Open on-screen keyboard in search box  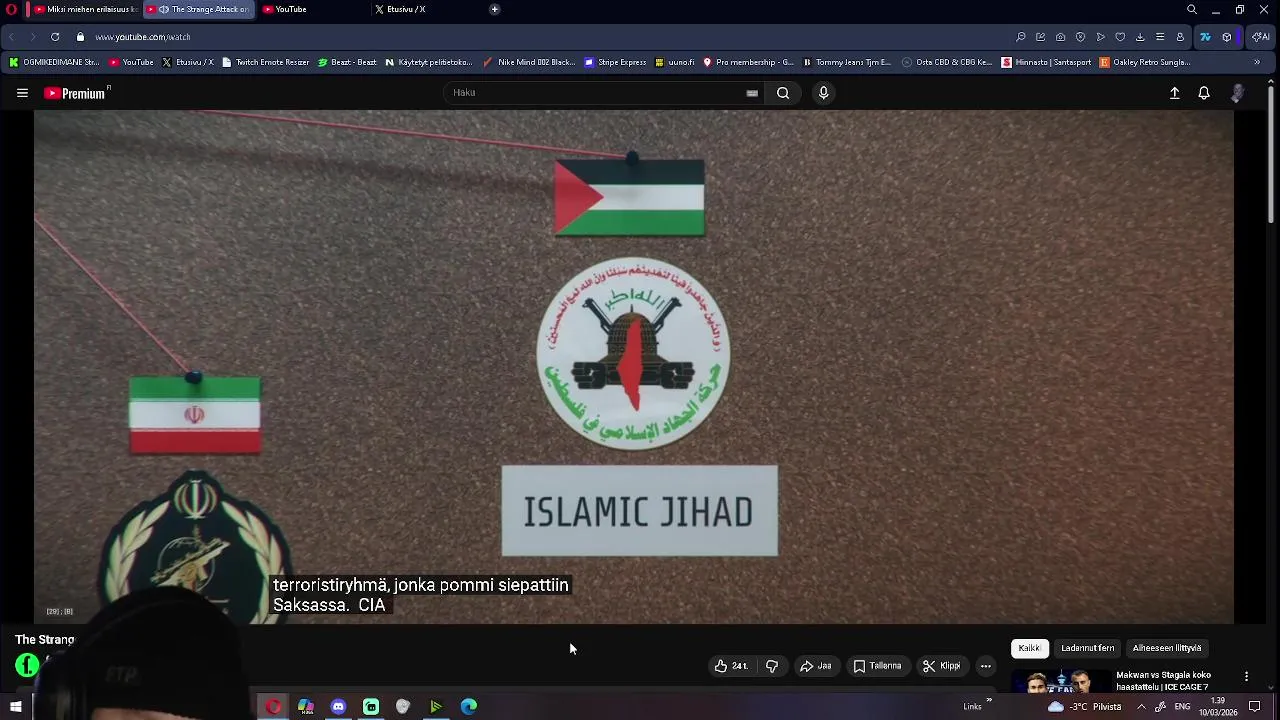click(x=752, y=93)
